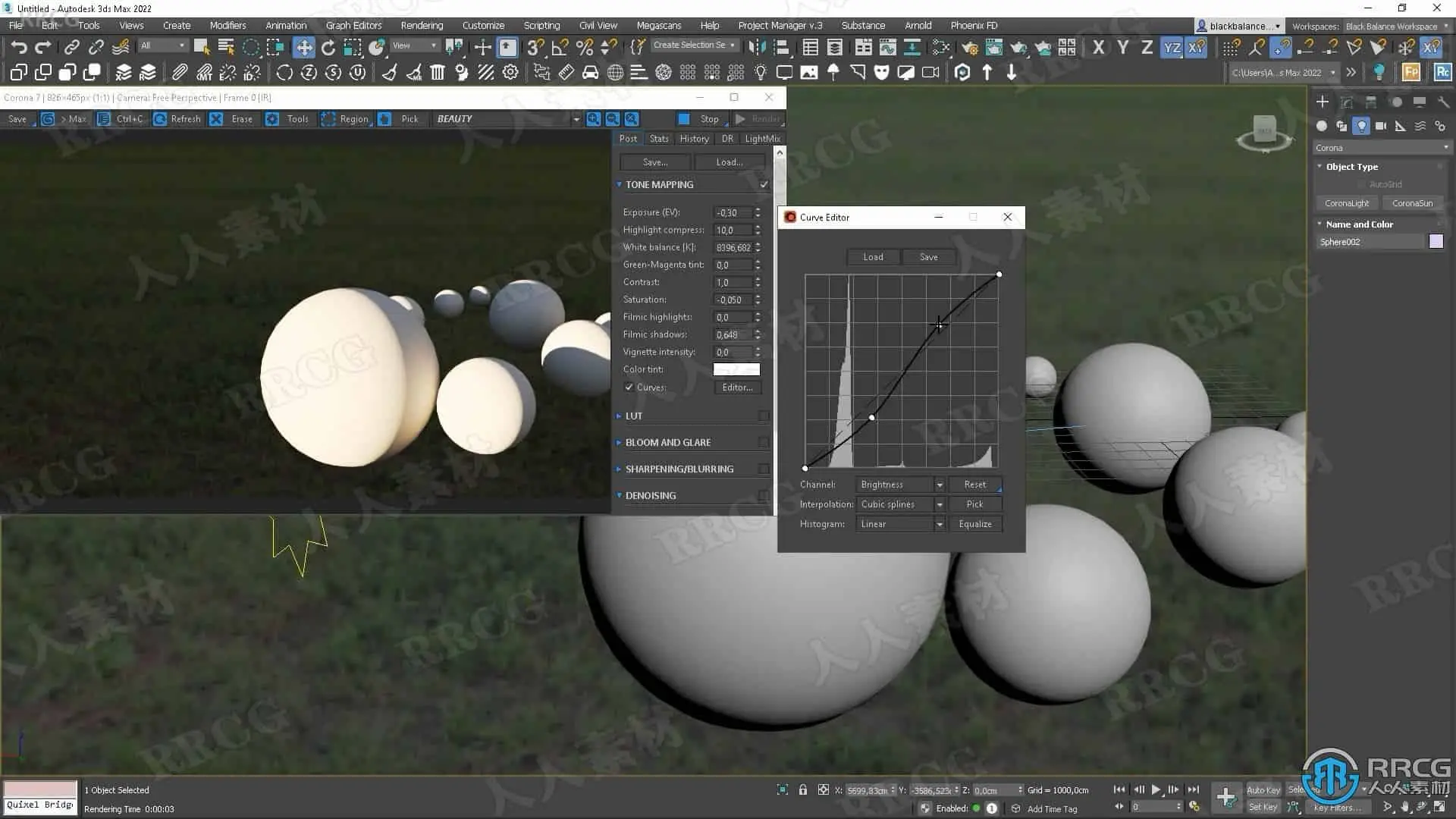Open the Rendering menu
The height and width of the screenshot is (819, 1456).
coord(422,25)
